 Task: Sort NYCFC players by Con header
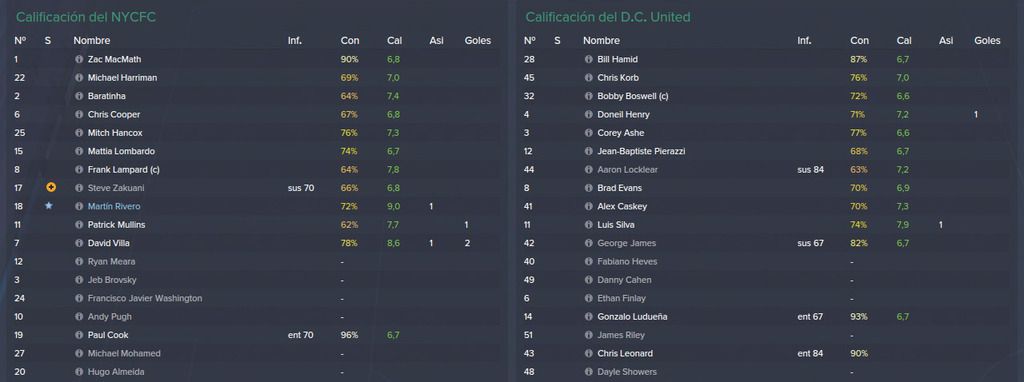click(349, 40)
